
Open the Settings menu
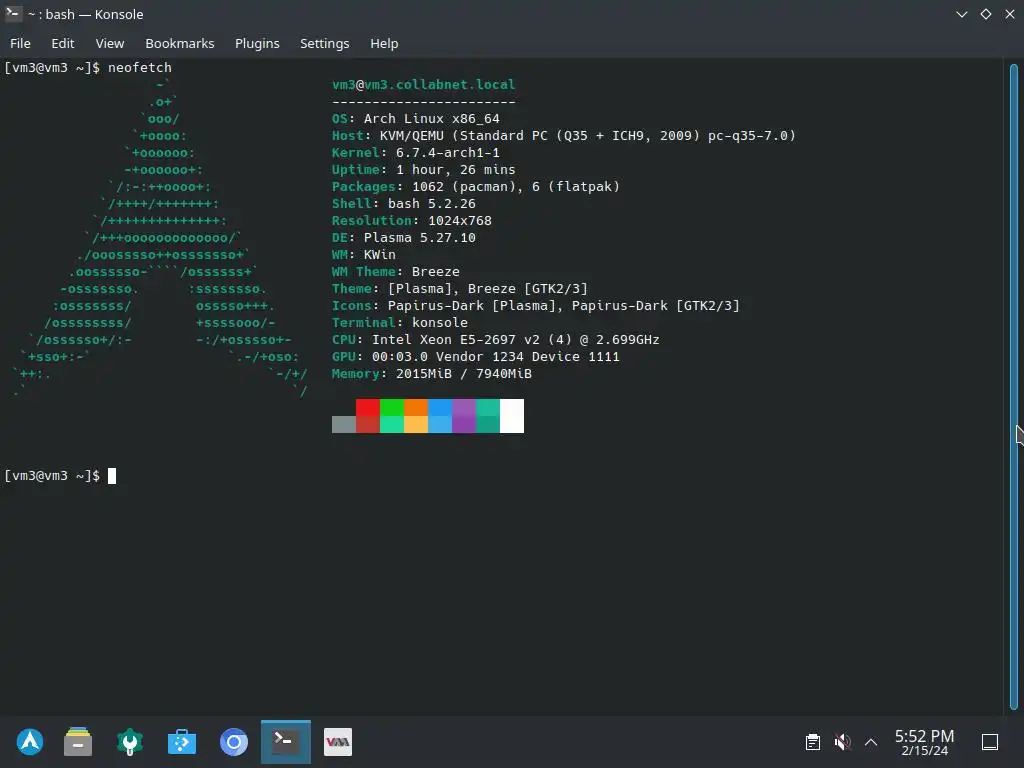coord(325,43)
